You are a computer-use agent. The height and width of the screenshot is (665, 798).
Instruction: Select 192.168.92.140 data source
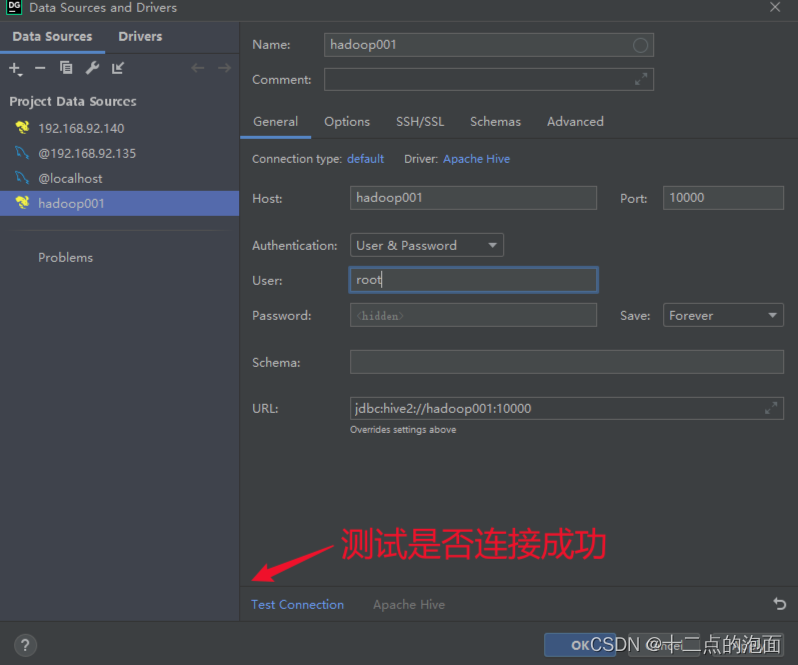(120, 128)
